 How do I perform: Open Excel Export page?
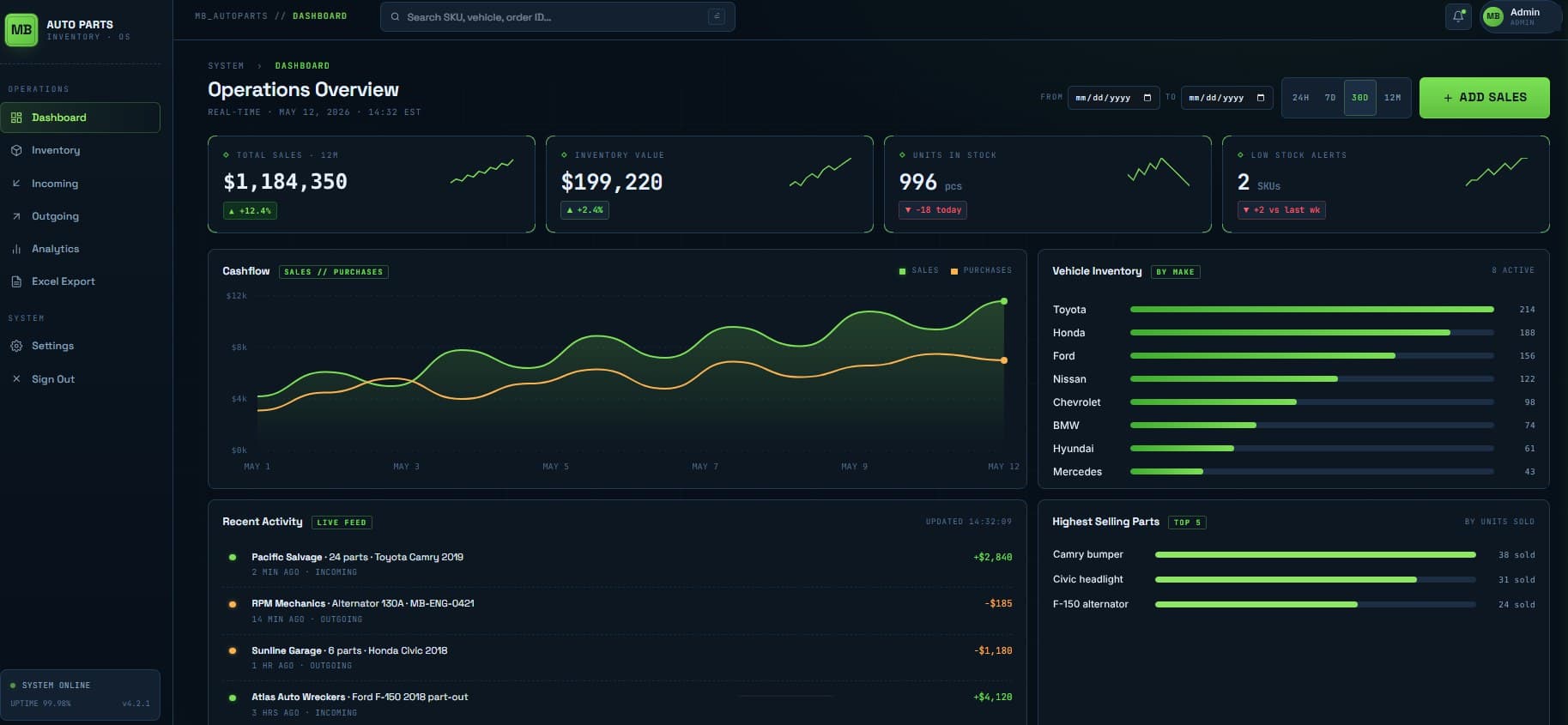pyautogui.click(x=80, y=281)
